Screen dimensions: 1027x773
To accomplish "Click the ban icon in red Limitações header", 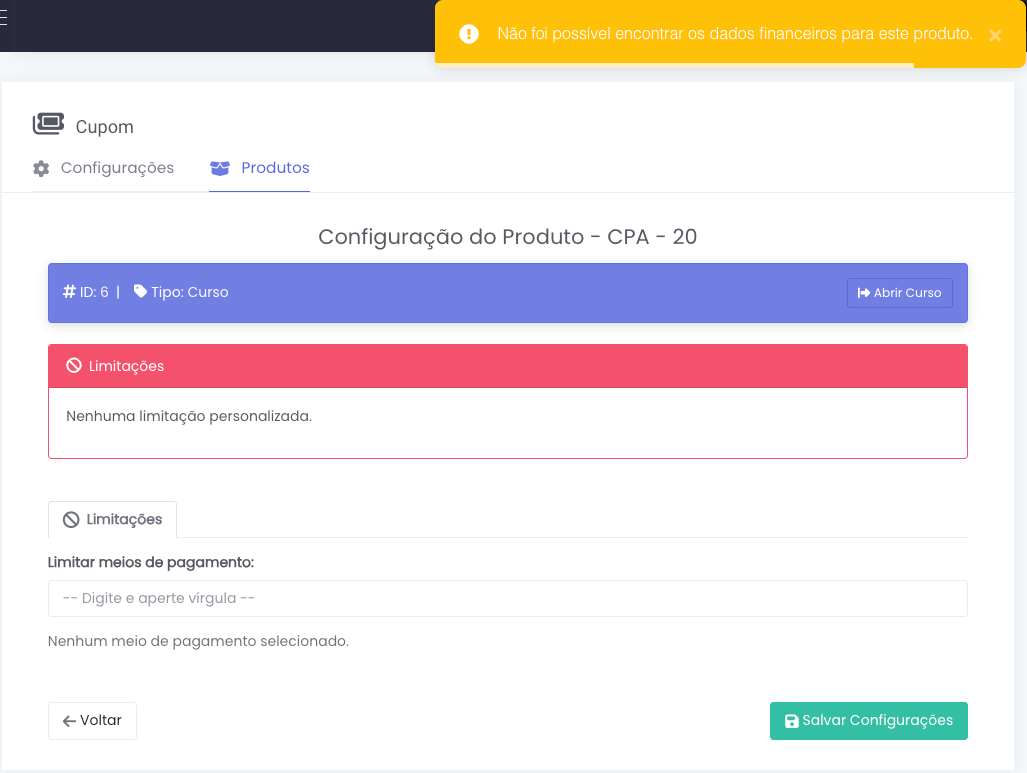I will [x=74, y=366].
